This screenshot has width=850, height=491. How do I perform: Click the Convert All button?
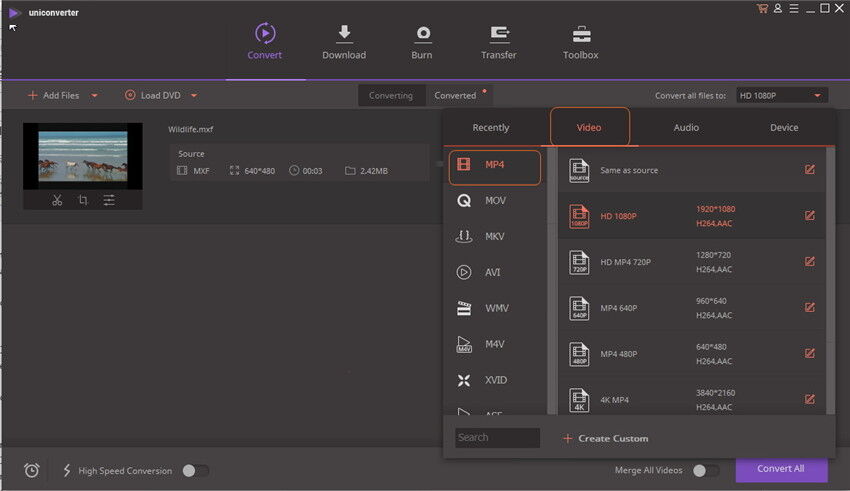coord(781,469)
